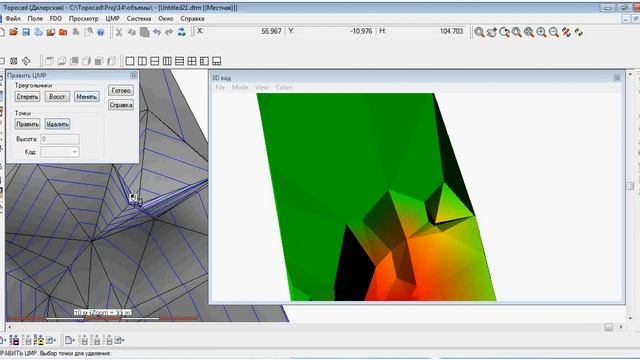Viewport: 640px width, 360px height.
Task: Open the Система menu
Action: pyautogui.click(x=139, y=19)
